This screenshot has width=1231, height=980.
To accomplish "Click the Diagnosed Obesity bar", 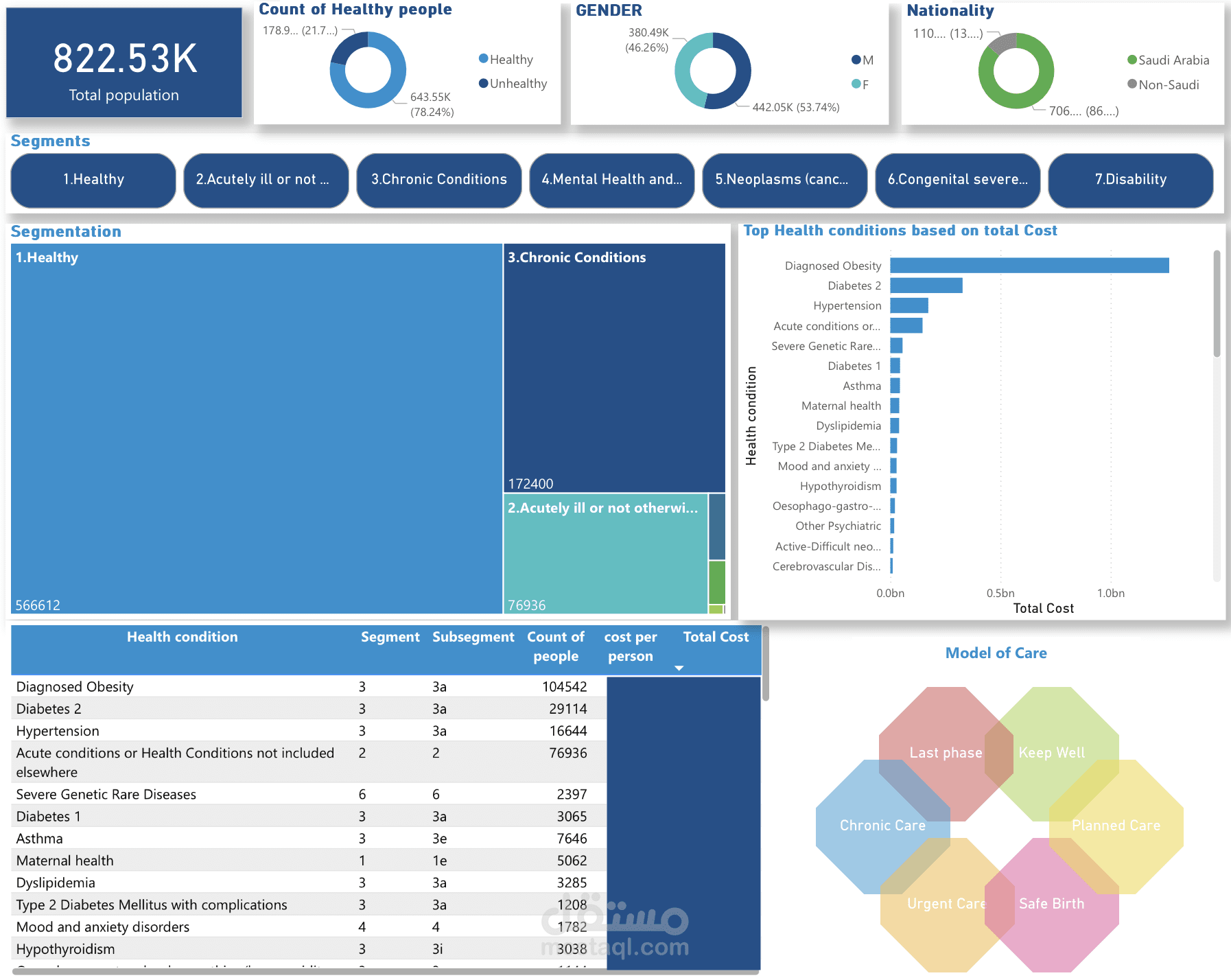I will pos(1029,266).
